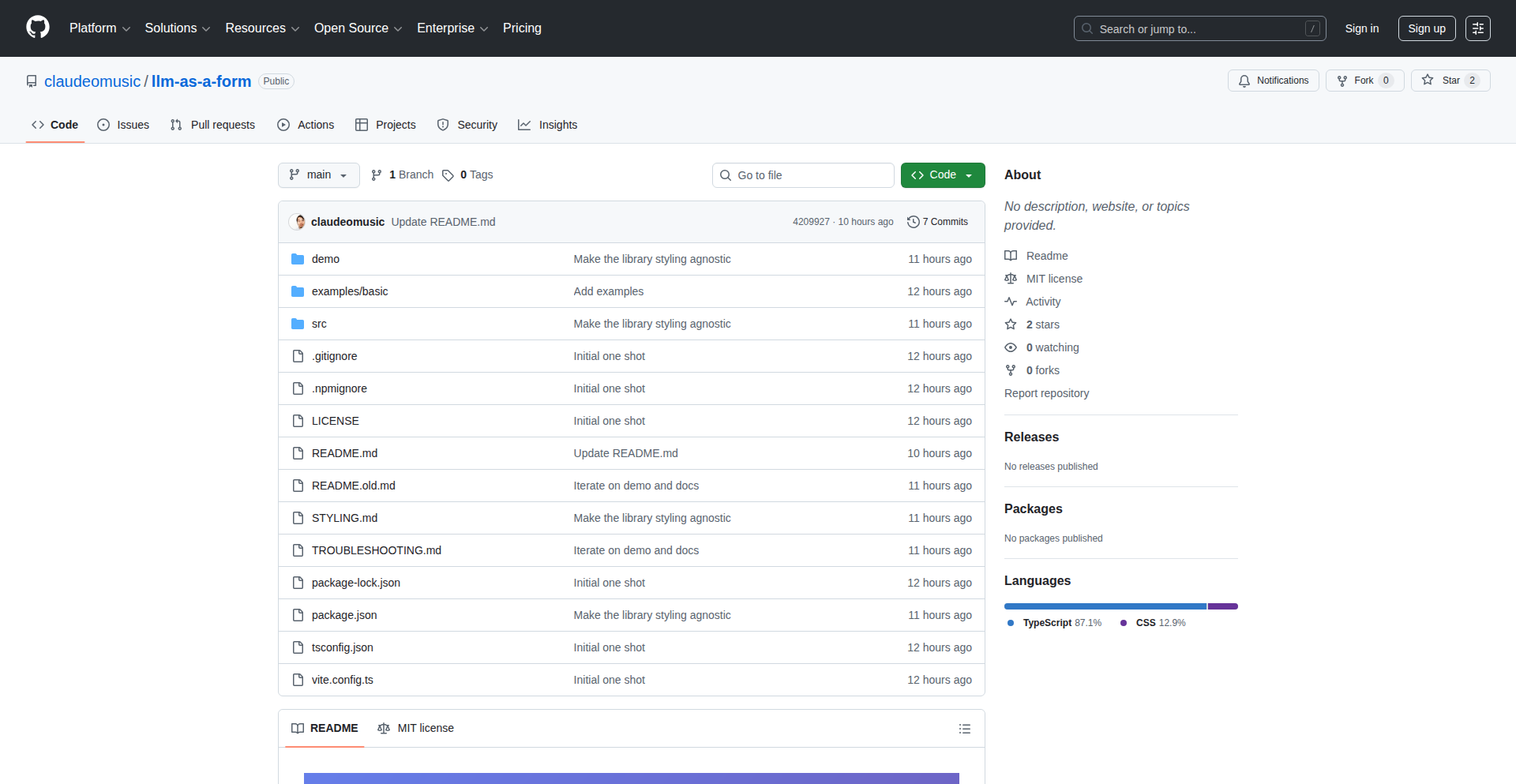Open the Report repository link
The height and width of the screenshot is (784, 1516).
tap(1046, 393)
